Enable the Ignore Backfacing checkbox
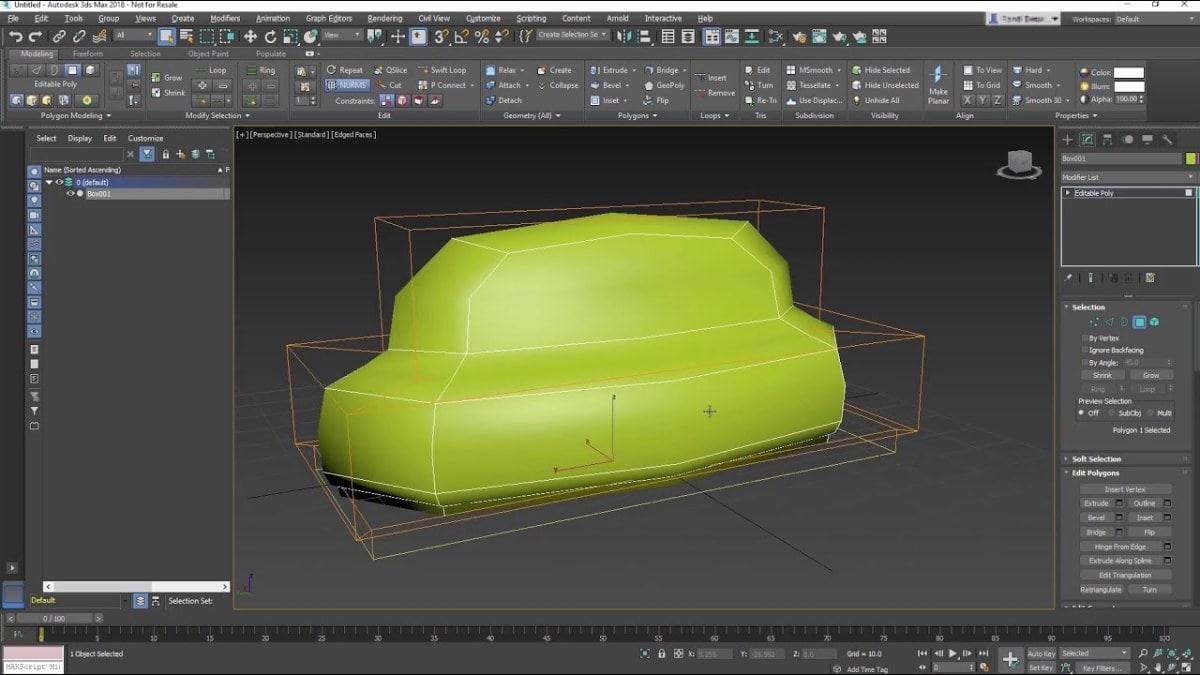The height and width of the screenshot is (675, 1200). 1084,350
